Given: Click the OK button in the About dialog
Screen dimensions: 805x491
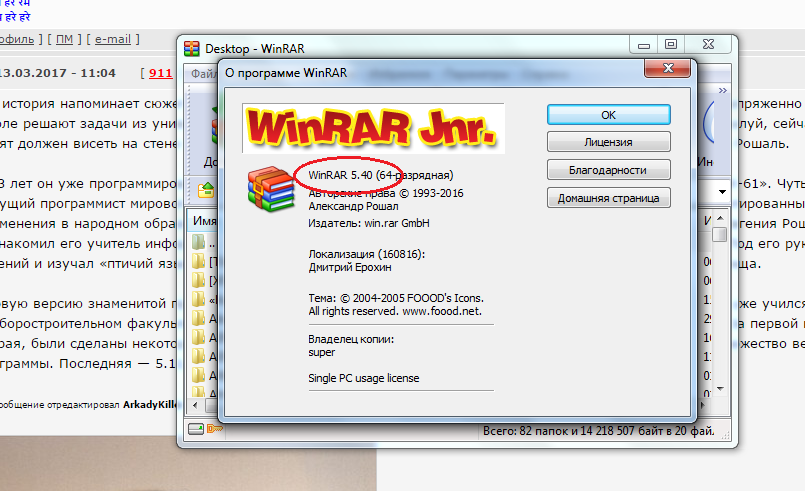Looking at the screenshot, I should tap(608, 115).
